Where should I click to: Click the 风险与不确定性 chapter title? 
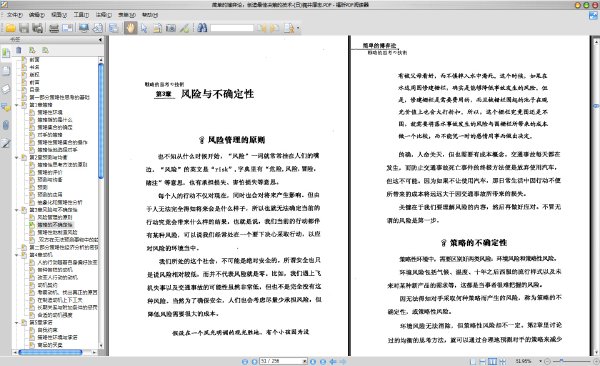217,94
